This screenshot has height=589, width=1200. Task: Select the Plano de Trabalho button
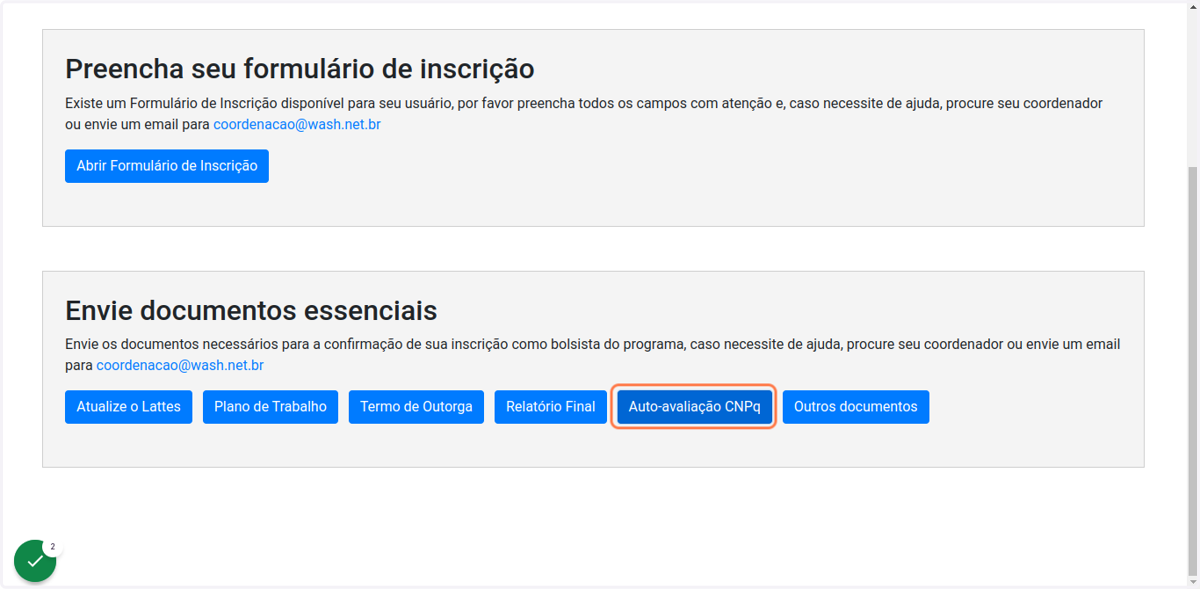(270, 407)
